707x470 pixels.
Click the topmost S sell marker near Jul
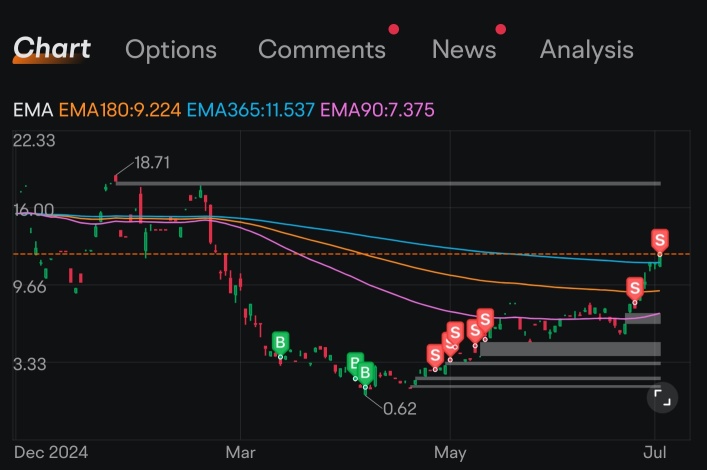click(x=660, y=240)
